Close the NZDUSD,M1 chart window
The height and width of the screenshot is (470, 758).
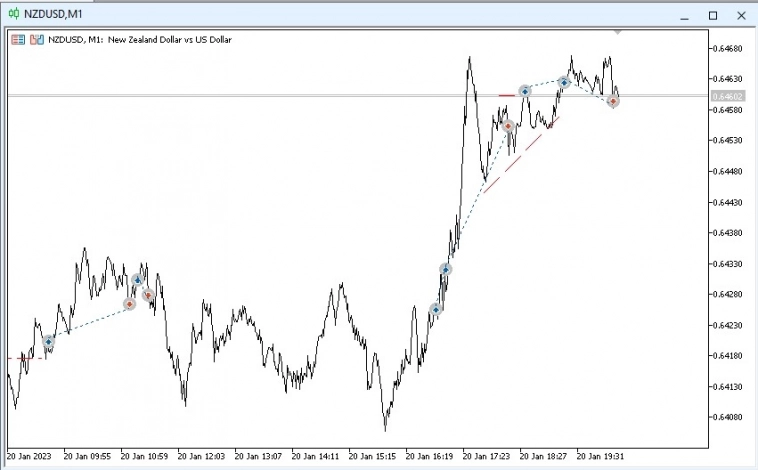[741, 14]
